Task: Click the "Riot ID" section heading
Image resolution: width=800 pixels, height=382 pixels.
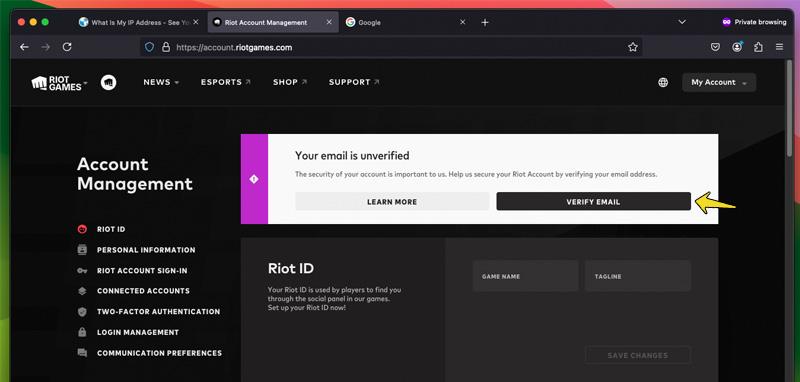Action: tap(291, 268)
